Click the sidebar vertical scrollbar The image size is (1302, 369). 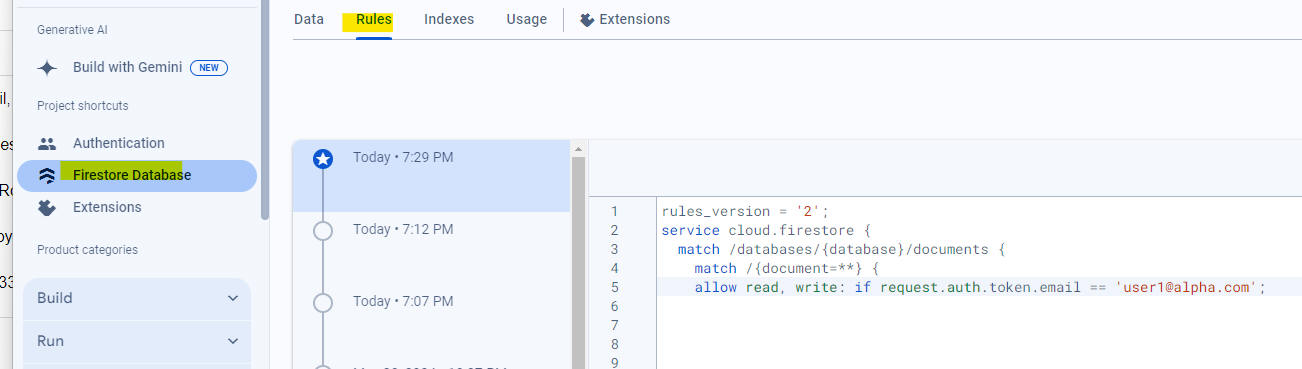coord(264,110)
